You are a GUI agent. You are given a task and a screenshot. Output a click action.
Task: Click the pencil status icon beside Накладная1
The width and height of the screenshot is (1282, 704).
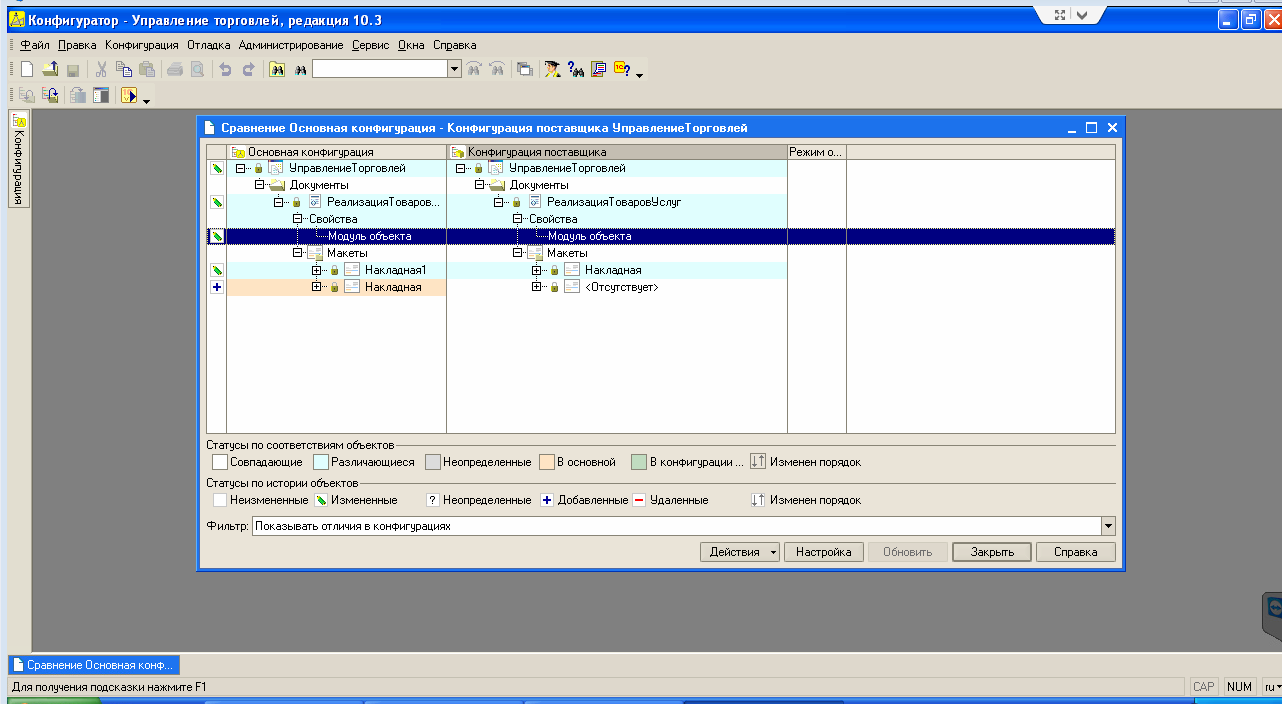click(x=216, y=270)
